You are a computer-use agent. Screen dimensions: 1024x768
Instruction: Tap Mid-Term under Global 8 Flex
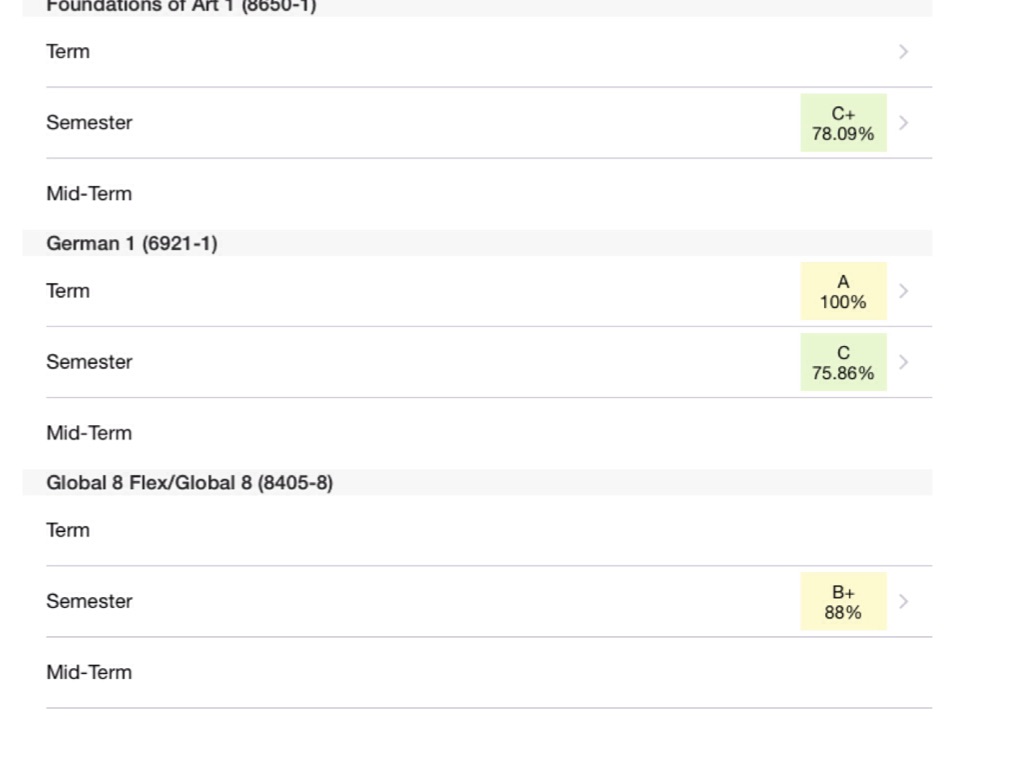coord(89,672)
